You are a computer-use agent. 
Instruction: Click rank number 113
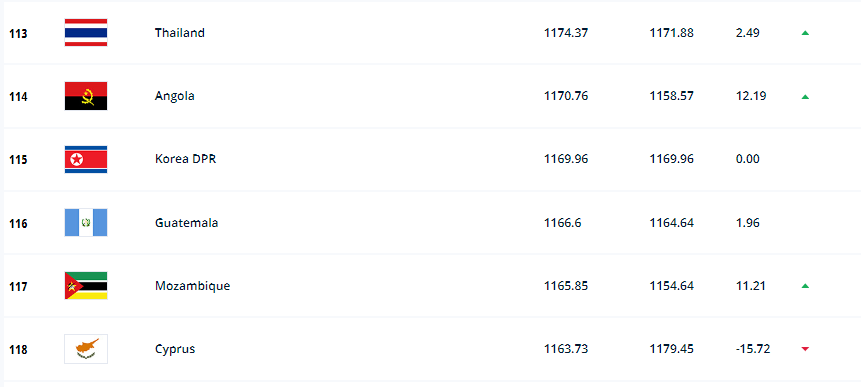[x=18, y=33]
